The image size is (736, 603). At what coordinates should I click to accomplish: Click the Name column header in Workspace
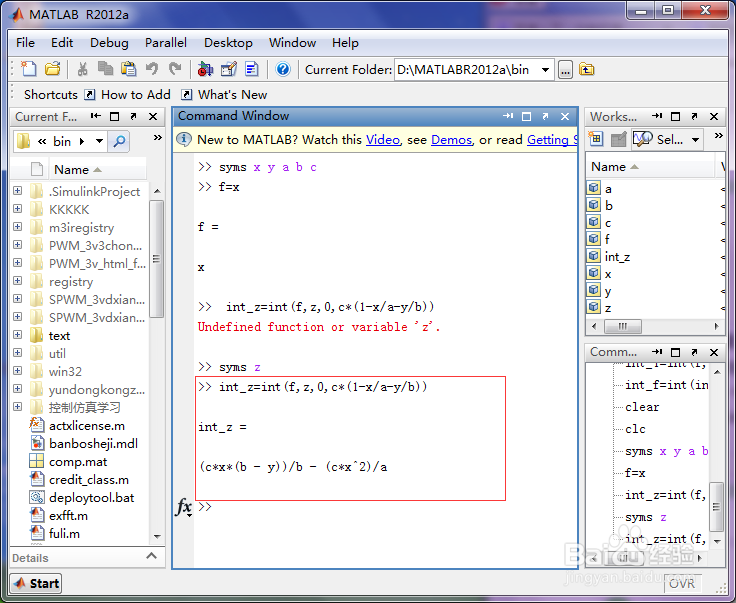[650, 167]
